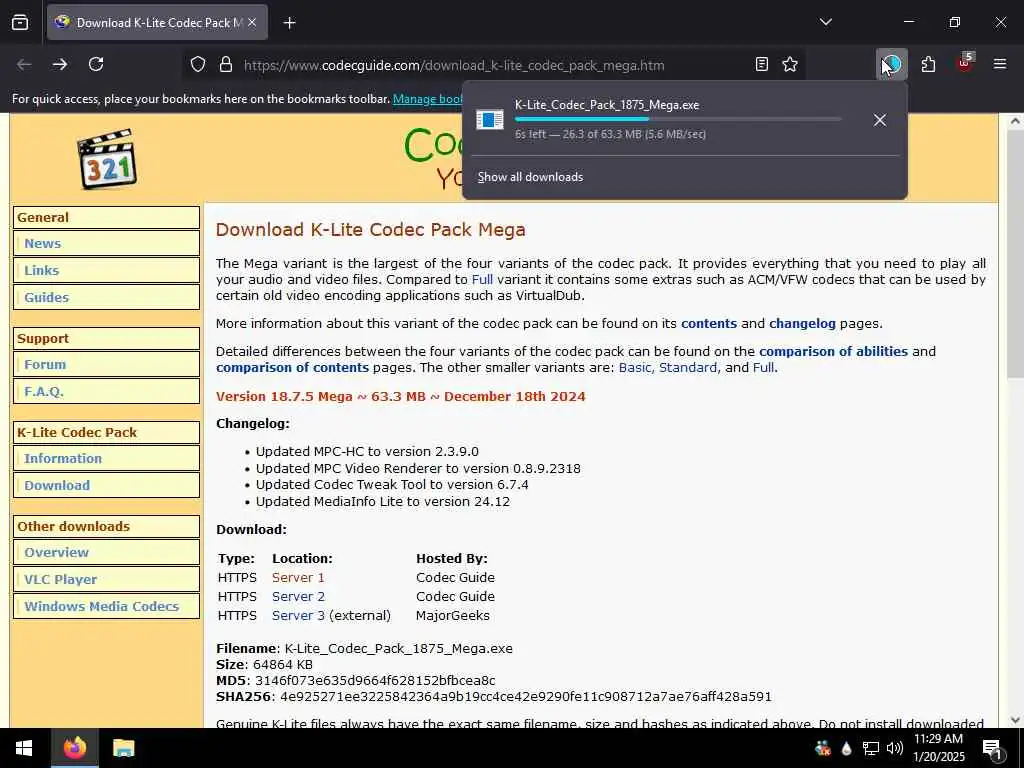The height and width of the screenshot is (768, 1024).
Task: Open the extensions puzzle icon
Action: [928, 64]
